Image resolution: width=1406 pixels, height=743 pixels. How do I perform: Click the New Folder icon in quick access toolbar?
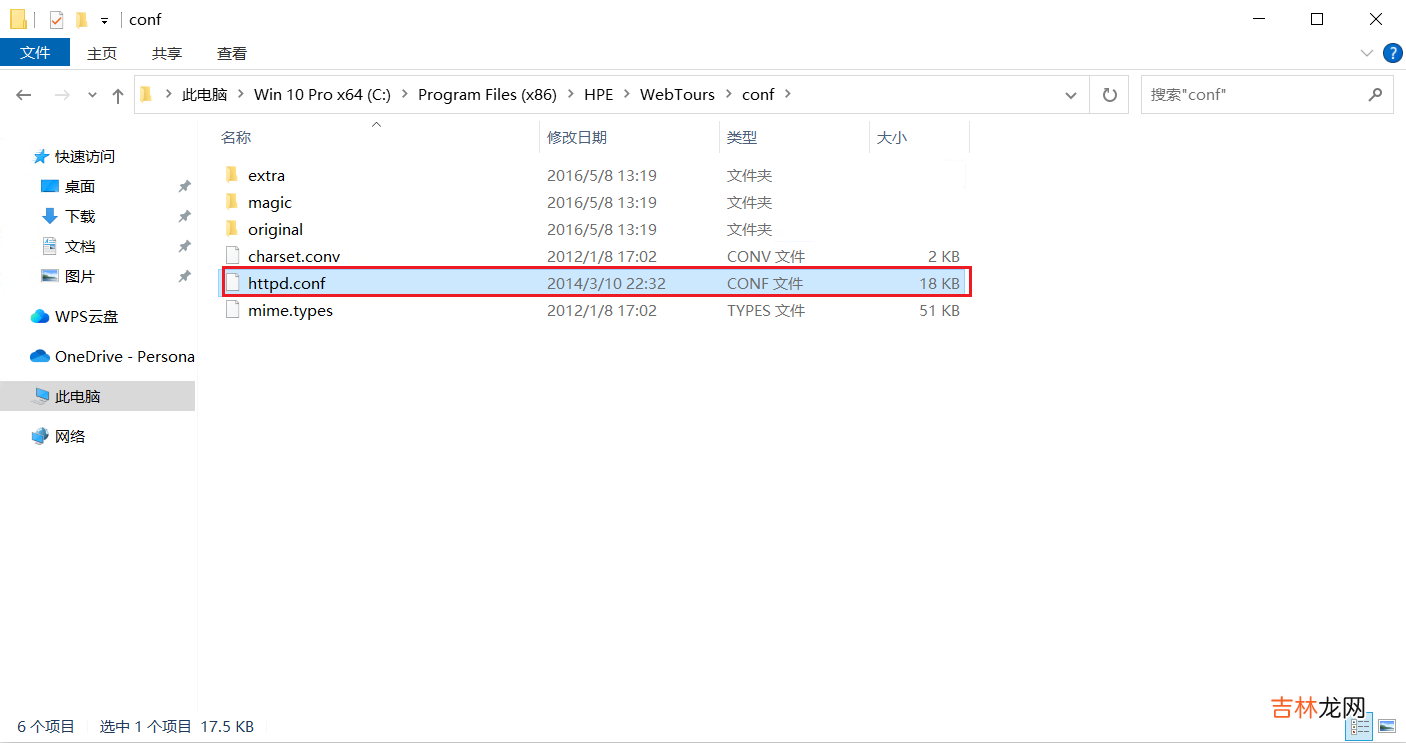pos(81,19)
